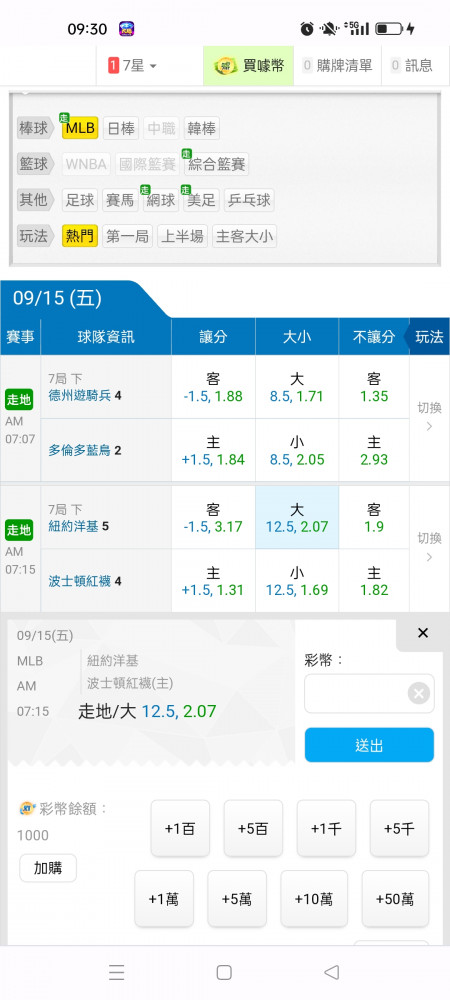The width and height of the screenshot is (450, 1000).
Task: Pick the 小 12.5, 1.69 odds cell
Action: coord(297,580)
